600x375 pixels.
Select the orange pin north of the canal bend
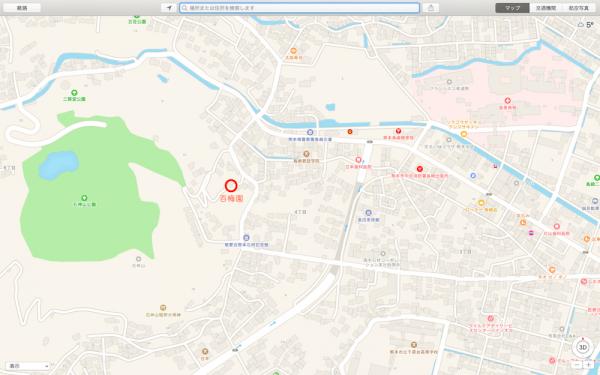tap(293, 51)
